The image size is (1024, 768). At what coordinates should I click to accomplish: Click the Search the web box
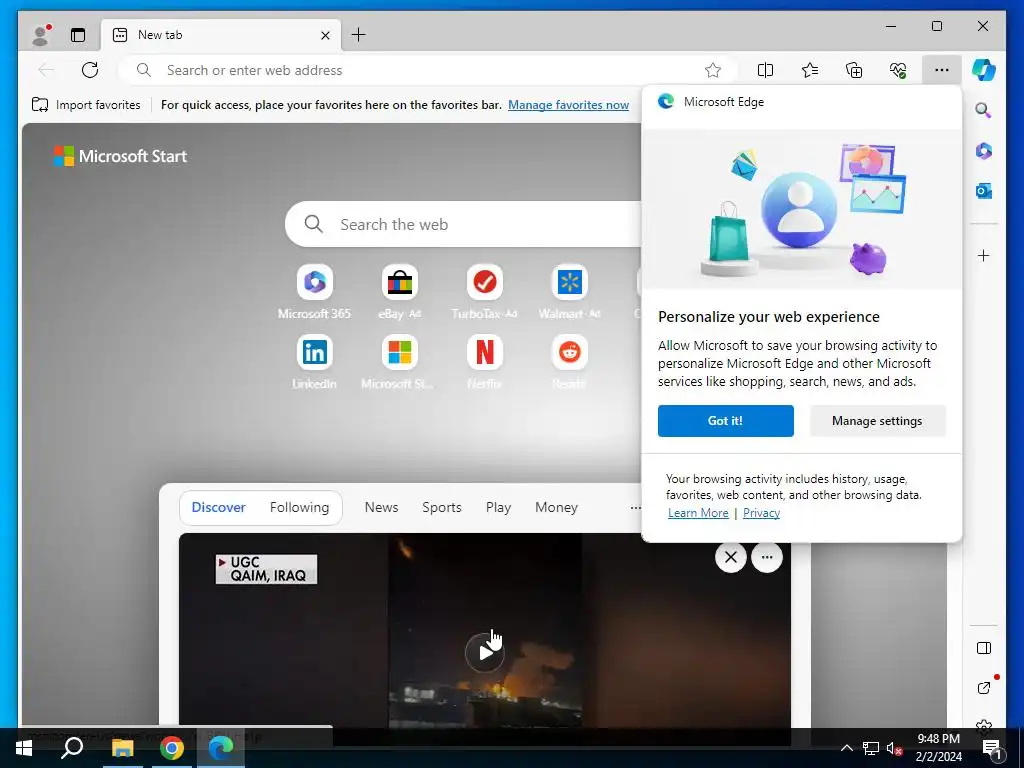(464, 224)
